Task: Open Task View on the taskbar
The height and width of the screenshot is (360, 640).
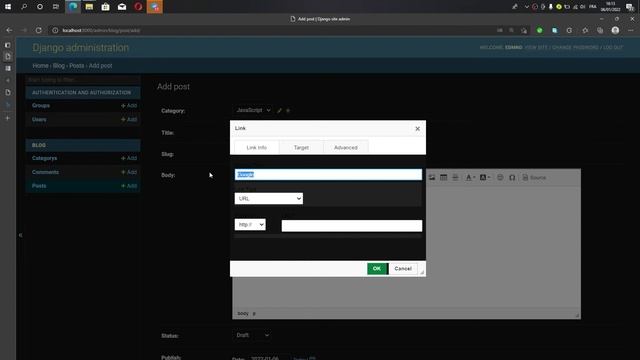Action: (x=56, y=7)
